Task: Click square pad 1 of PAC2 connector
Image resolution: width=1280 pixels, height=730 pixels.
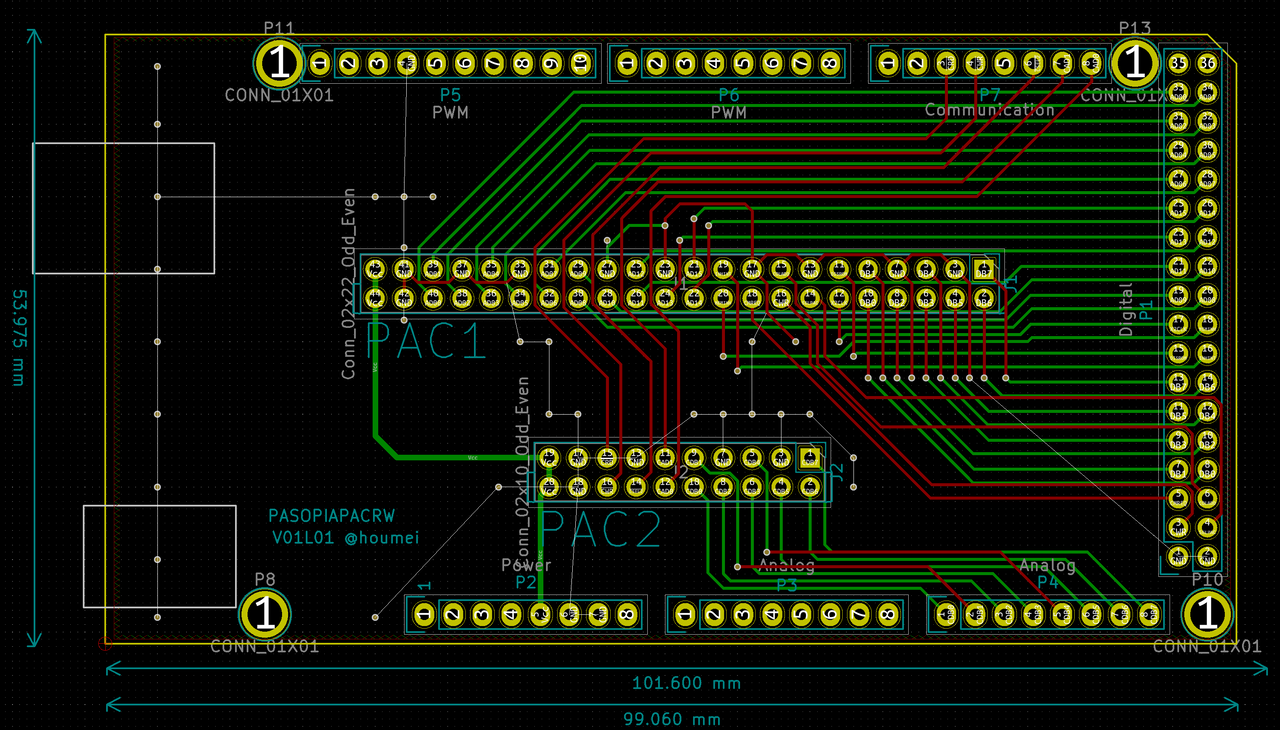Action: click(x=809, y=458)
